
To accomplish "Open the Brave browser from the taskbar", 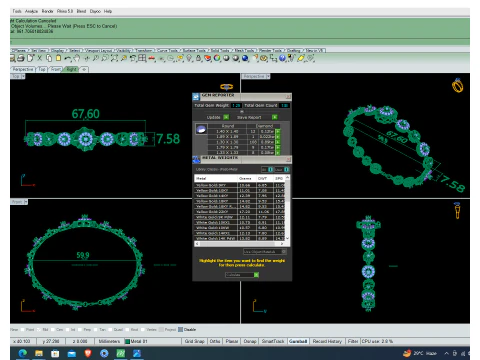I will coord(88,353).
